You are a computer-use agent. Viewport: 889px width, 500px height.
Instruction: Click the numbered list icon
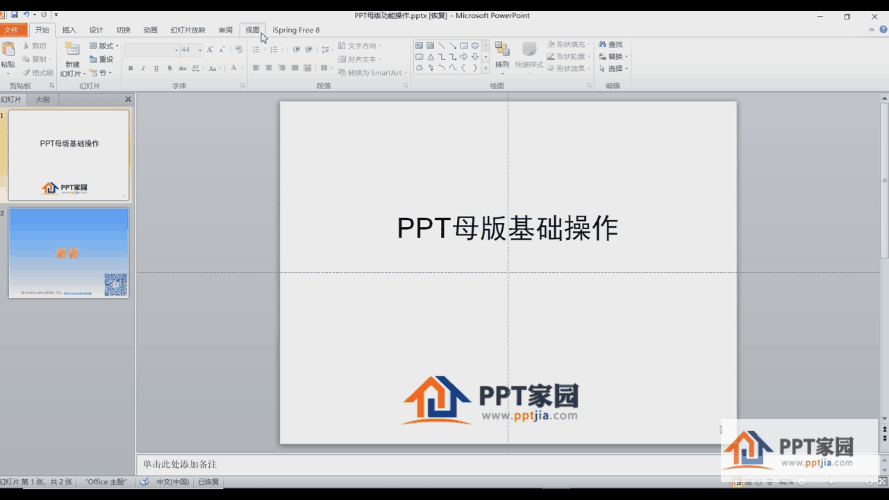tap(274, 50)
